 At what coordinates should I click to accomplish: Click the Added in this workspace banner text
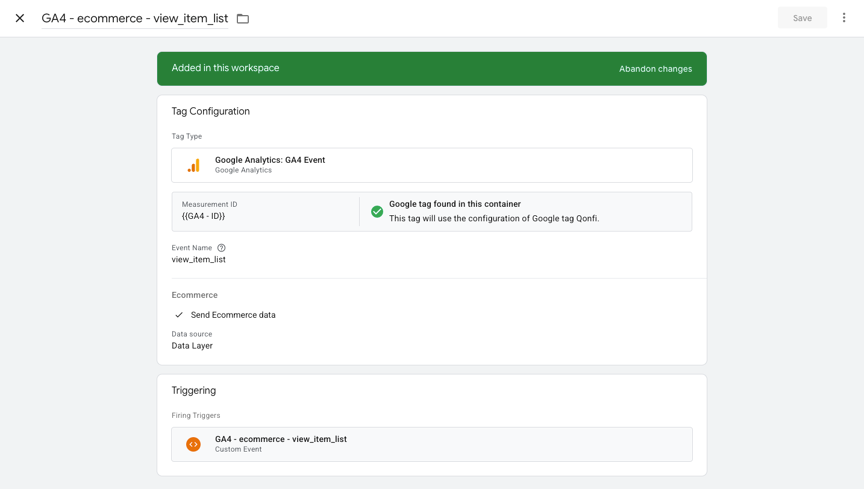point(225,68)
